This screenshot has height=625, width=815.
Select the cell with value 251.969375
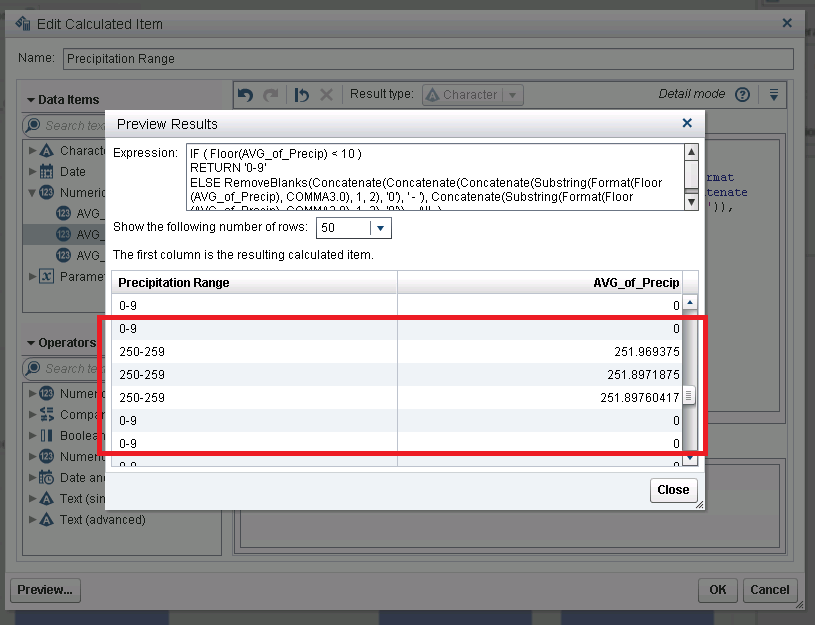[x=540, y=351]
